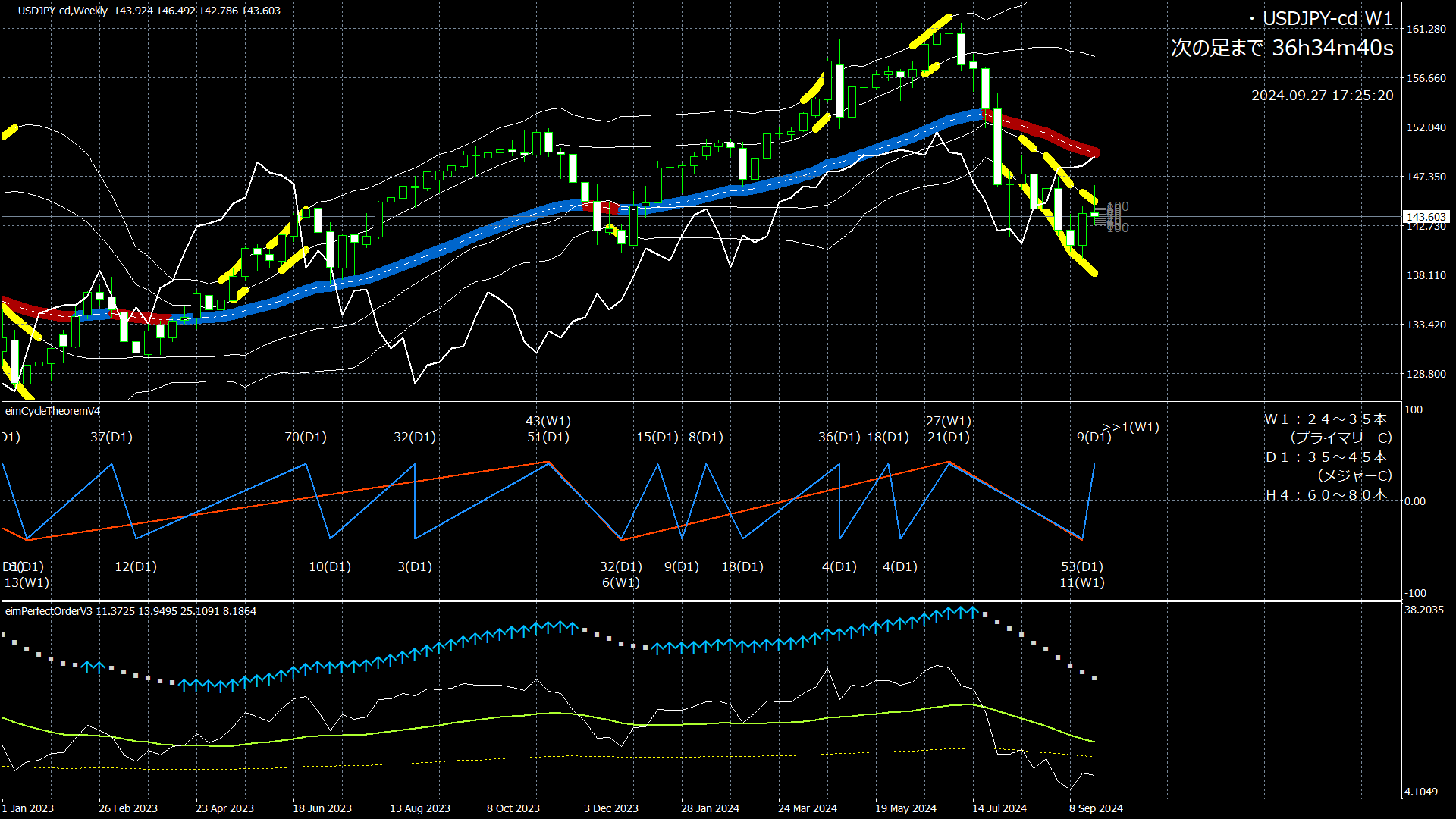
Task: Click the USDJPY-cd,Weekly chart title text
Action: (63, 11)
